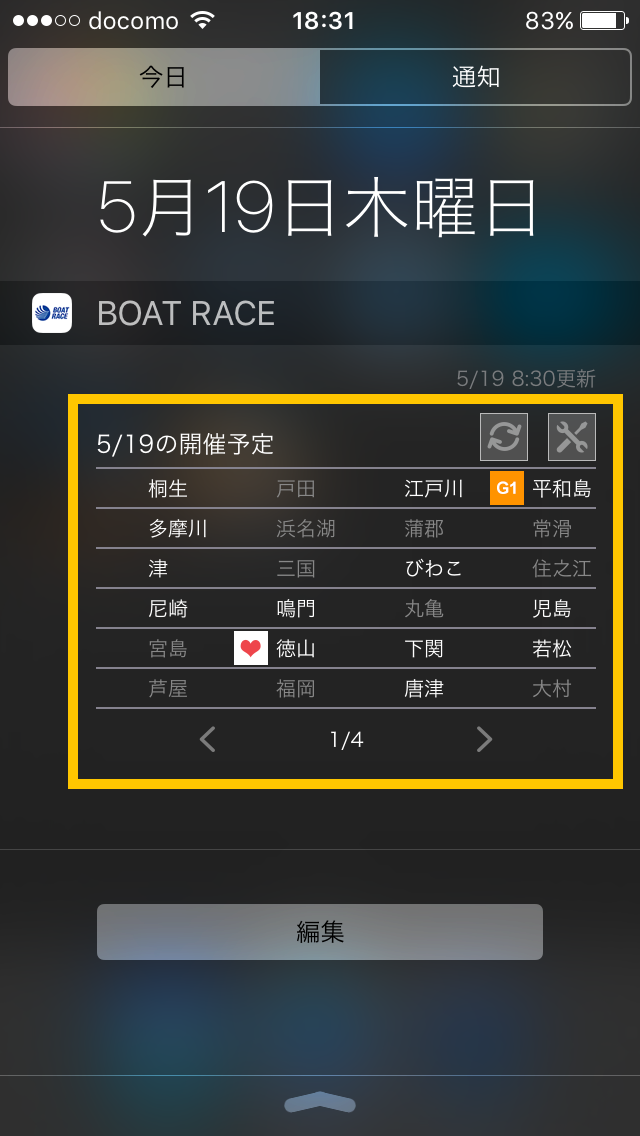The image size is (640, 1136).
Task: Tap the battery indicator in the status bar
Action: coord(604,21)
